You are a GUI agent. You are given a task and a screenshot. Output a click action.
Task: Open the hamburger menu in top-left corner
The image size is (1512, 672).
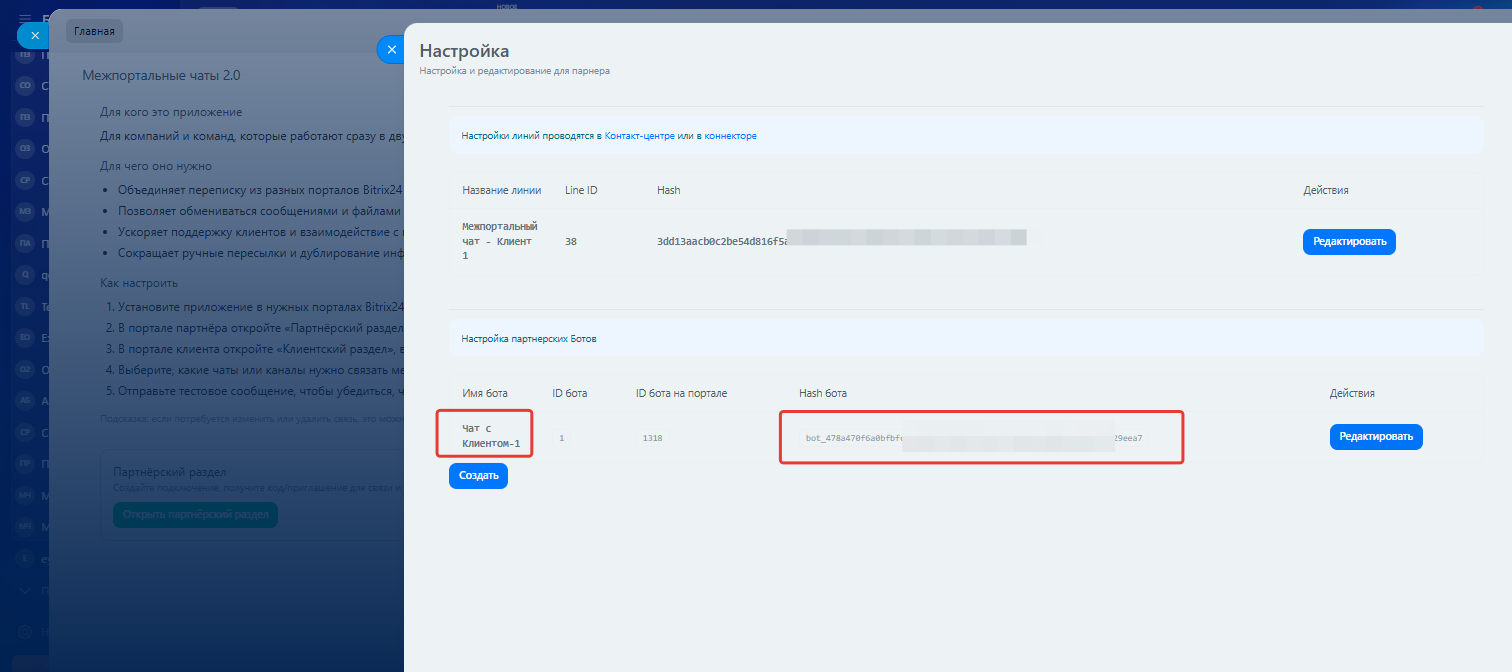25,17
